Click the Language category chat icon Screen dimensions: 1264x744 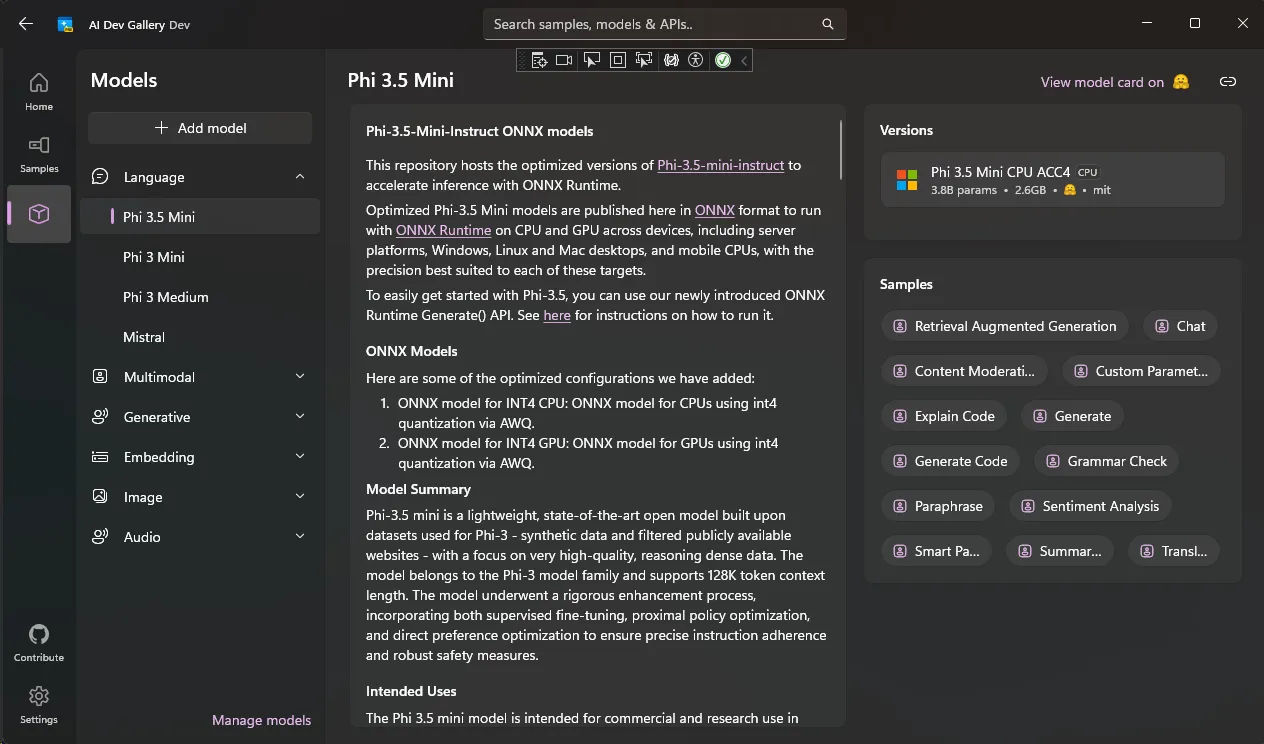pos(100,177)
